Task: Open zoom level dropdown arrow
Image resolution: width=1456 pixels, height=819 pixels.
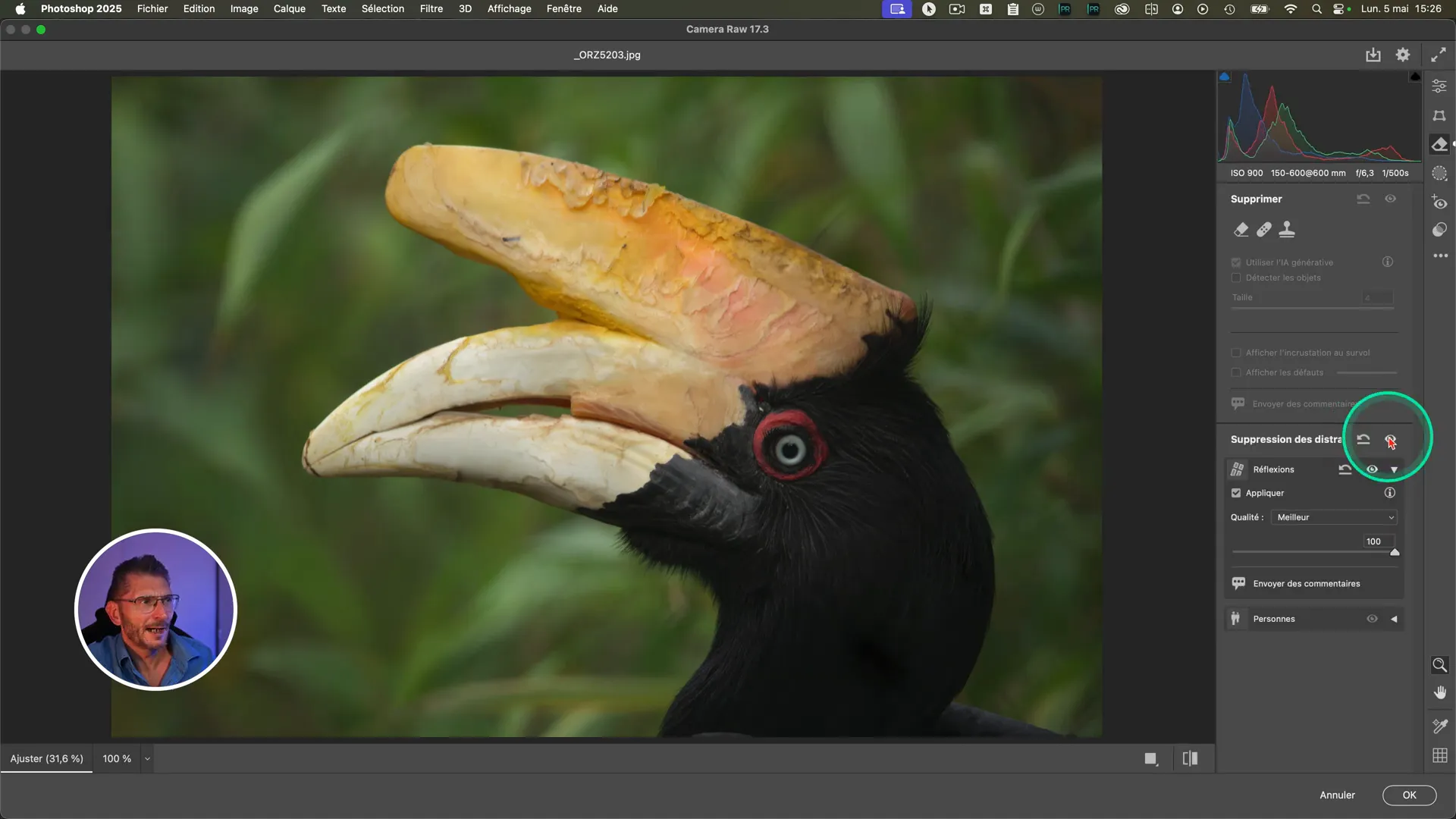Action: click(x=147, y=759)
